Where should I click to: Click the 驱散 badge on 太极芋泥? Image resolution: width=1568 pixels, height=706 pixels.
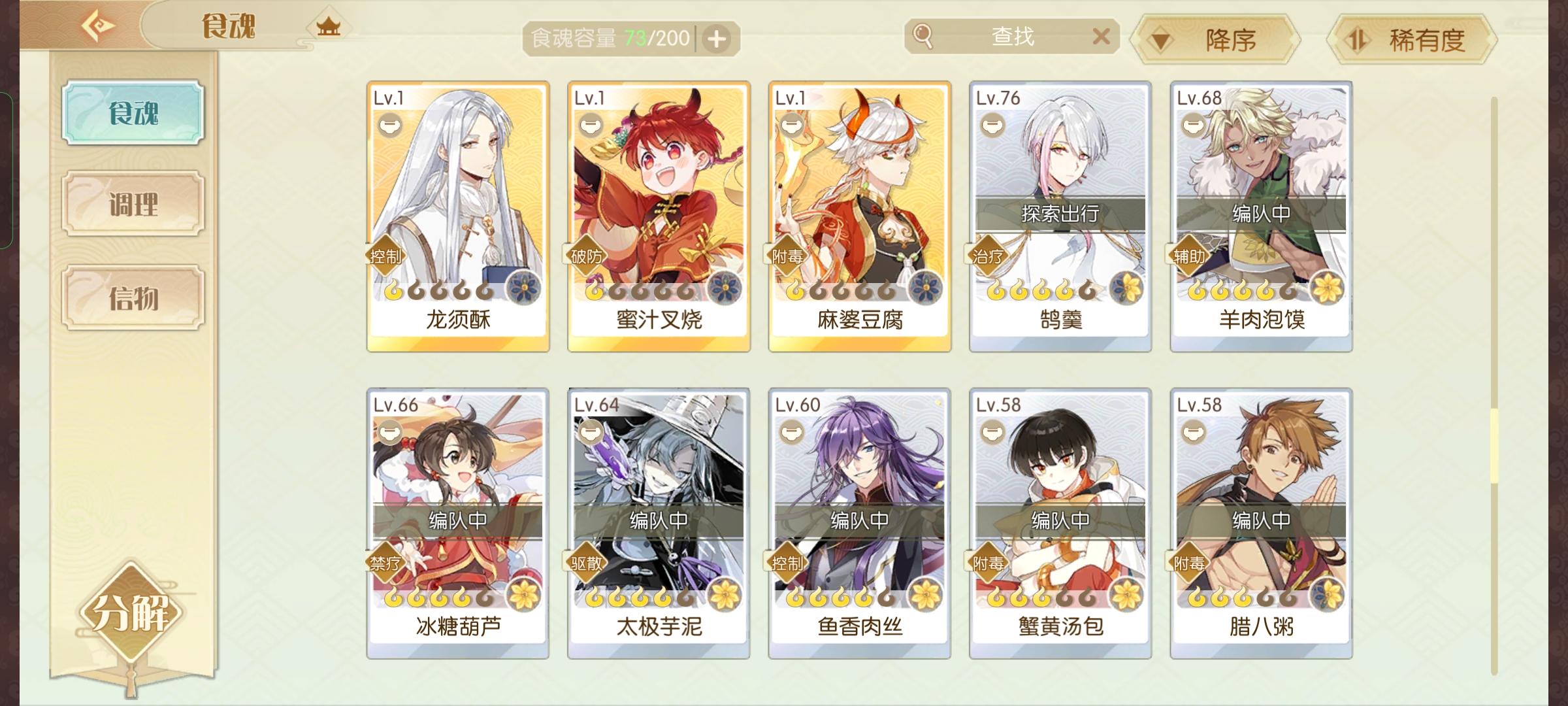(586, 563)
